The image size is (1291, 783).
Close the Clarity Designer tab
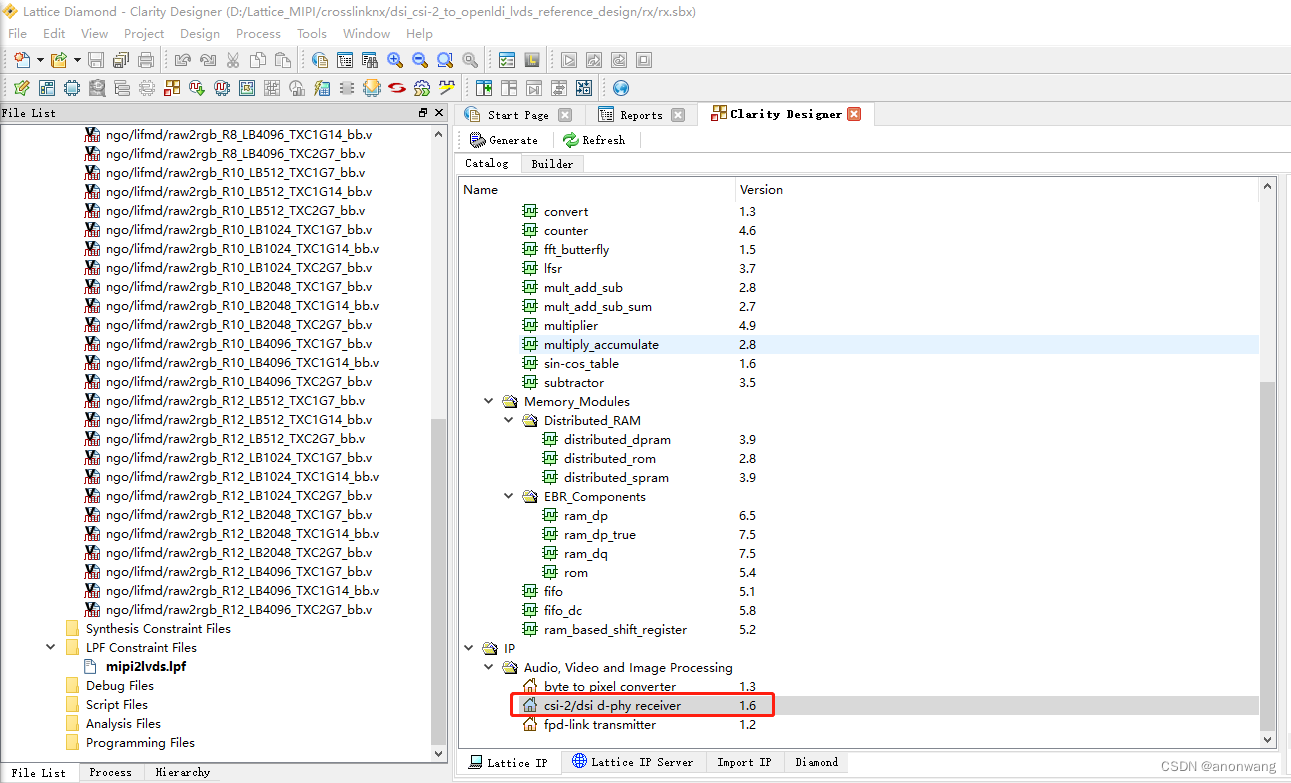coord(854,114)
